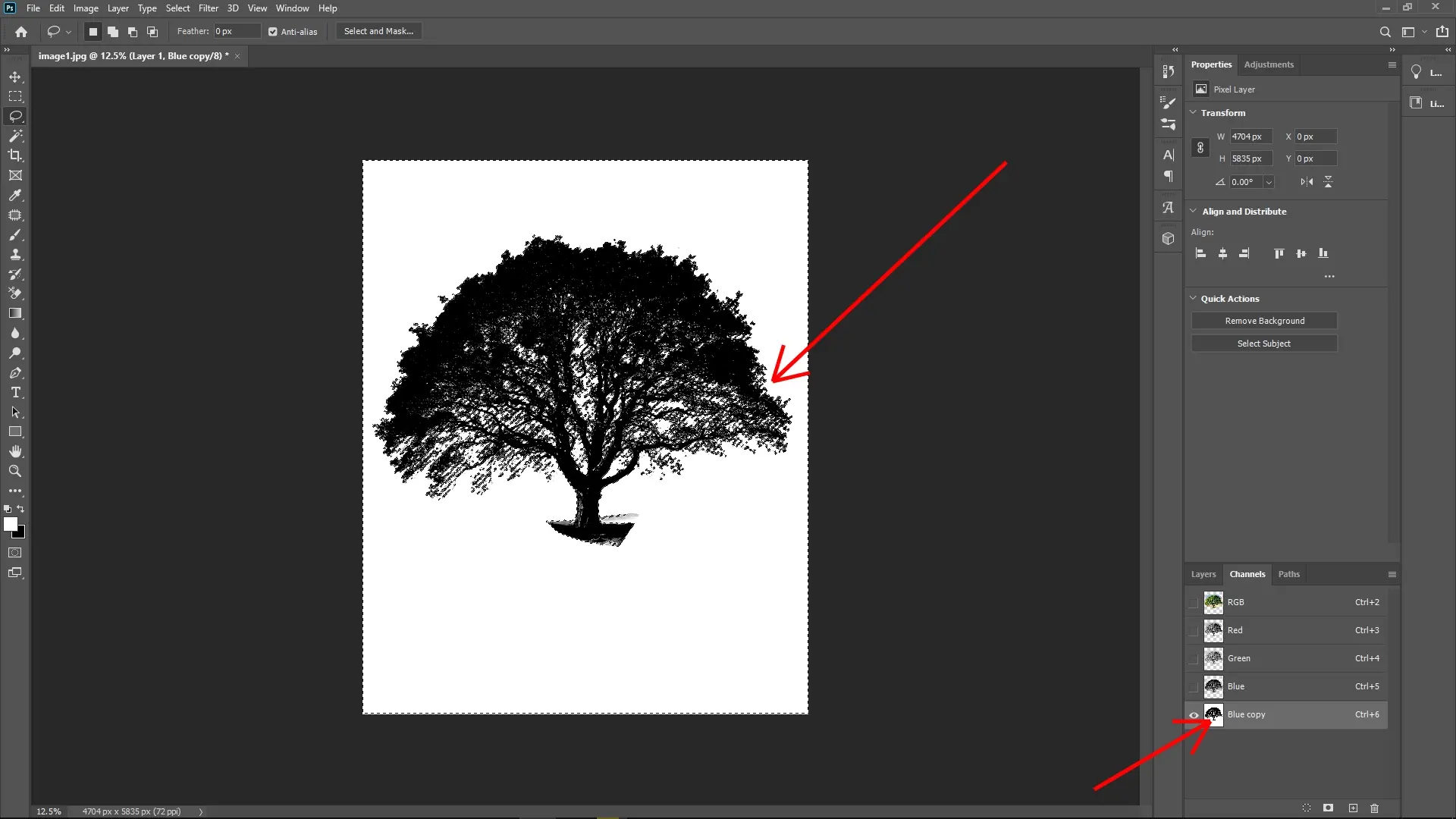
Task: Switch to the Adjustments tab
Action: (x=1269, y=64)
